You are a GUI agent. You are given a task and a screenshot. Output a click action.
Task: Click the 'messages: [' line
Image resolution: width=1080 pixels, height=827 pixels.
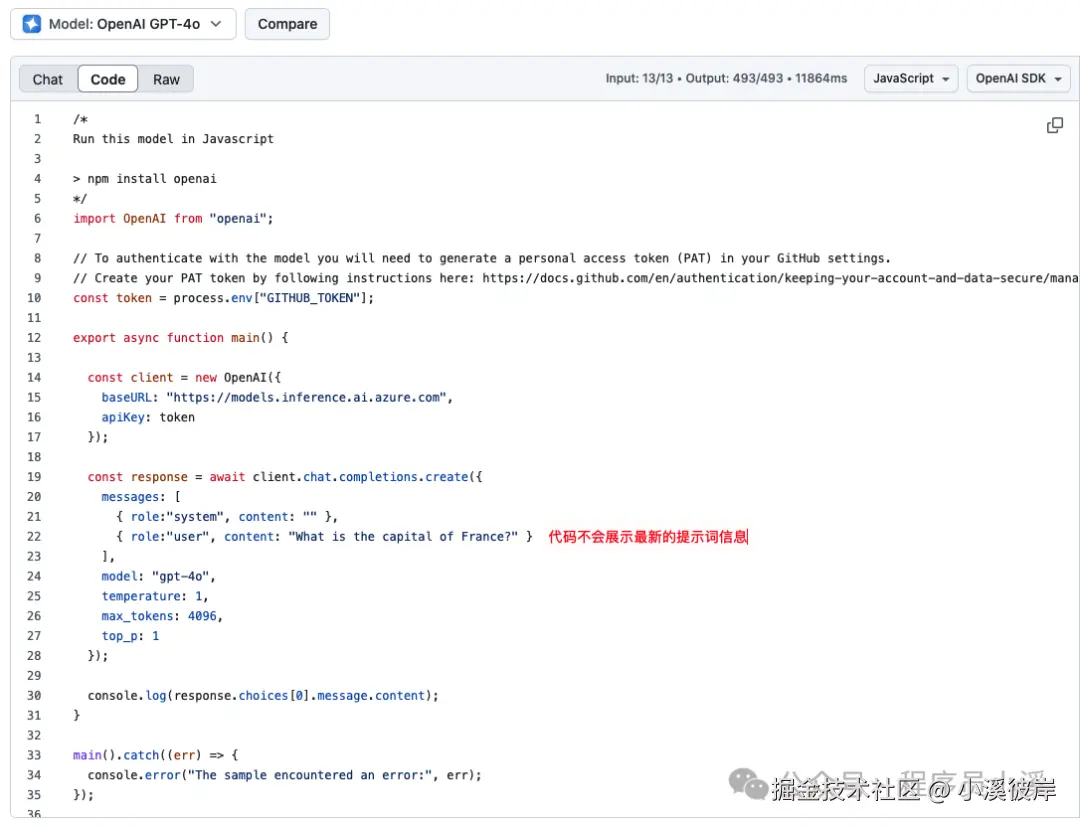pos(141,497)
